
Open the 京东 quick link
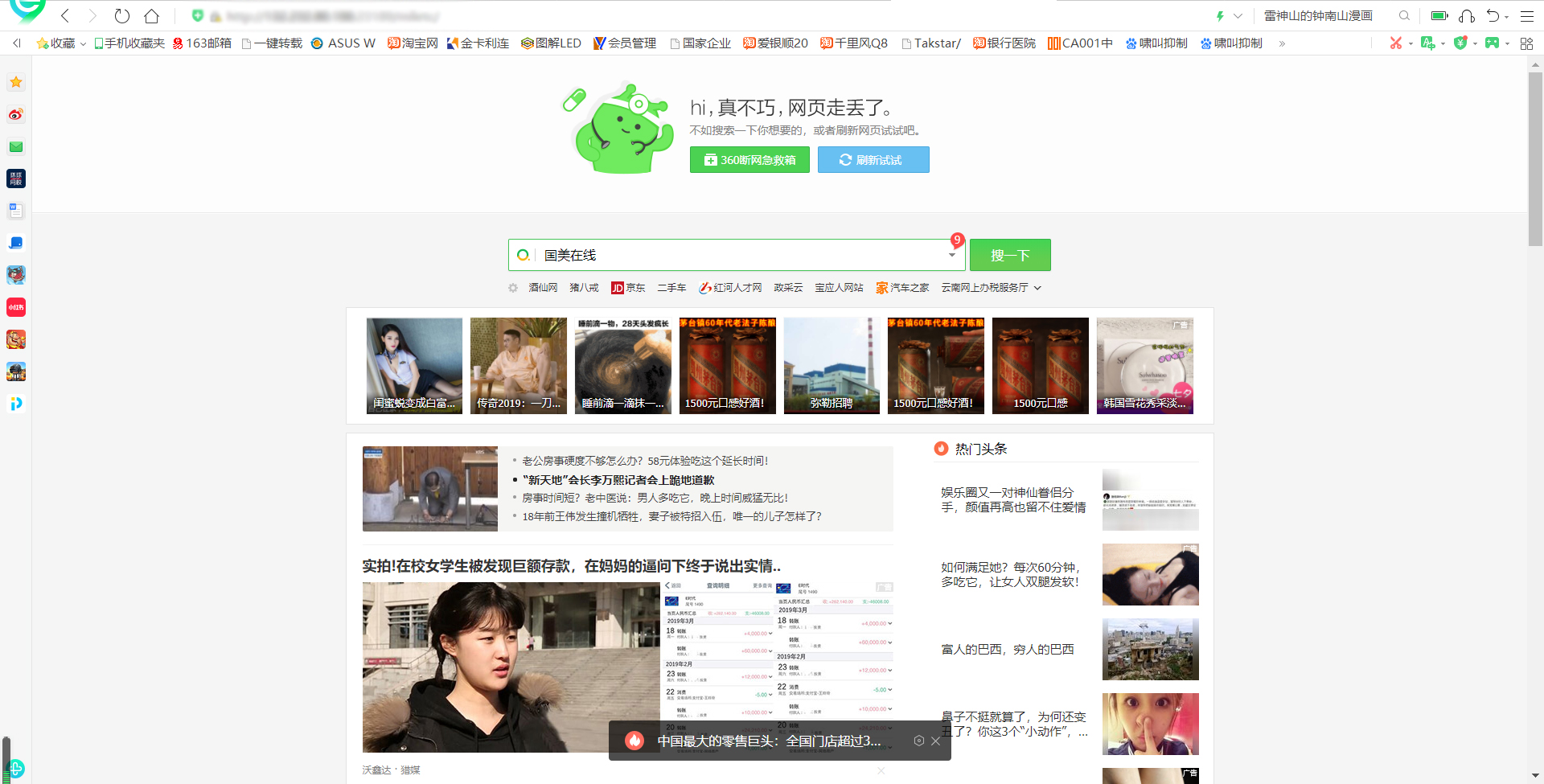pos(628,288)
